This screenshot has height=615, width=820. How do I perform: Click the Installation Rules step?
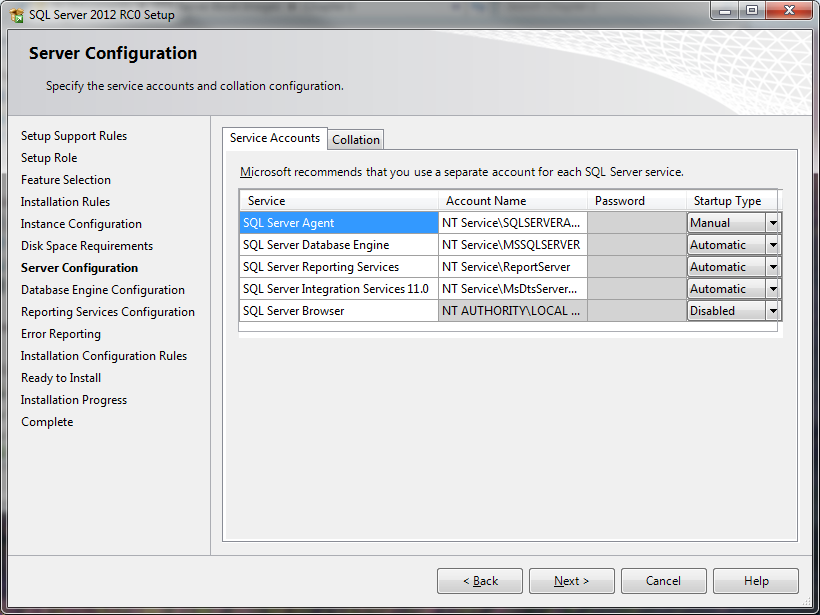[65, 202]
